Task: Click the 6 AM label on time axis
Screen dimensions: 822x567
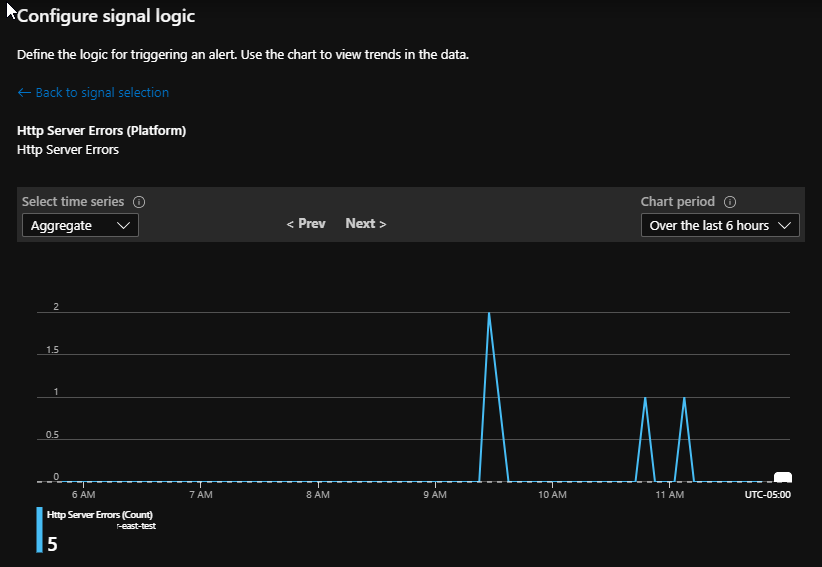Action: point(84,494)
